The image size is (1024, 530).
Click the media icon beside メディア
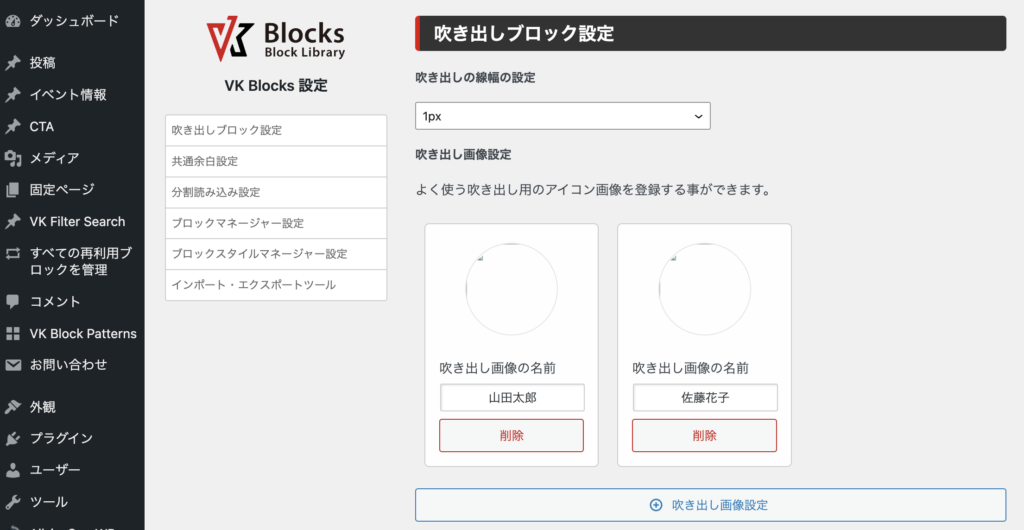[x=13, y=158]
